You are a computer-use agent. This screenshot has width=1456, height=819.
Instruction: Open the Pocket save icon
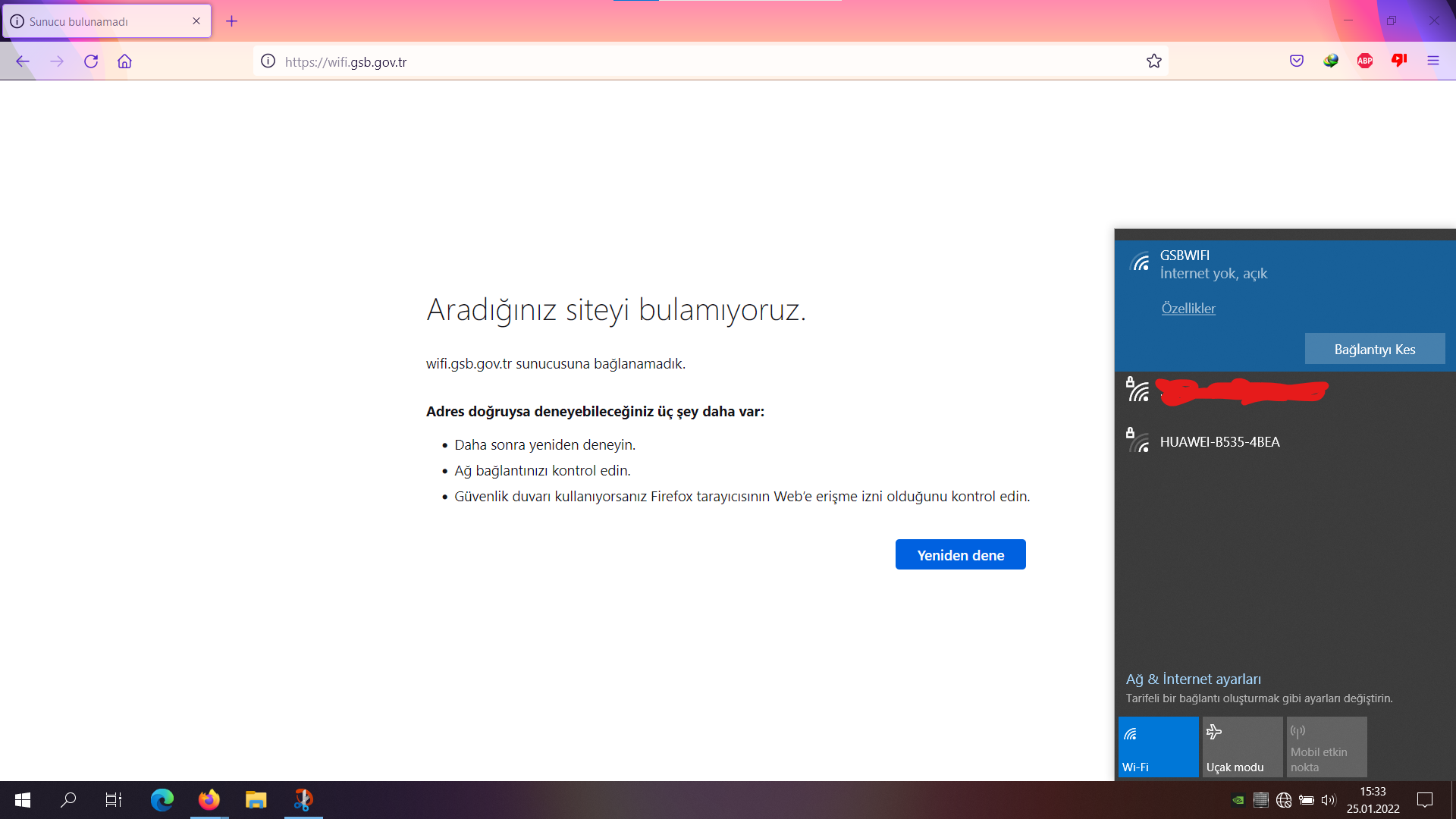click(1296, 61)
